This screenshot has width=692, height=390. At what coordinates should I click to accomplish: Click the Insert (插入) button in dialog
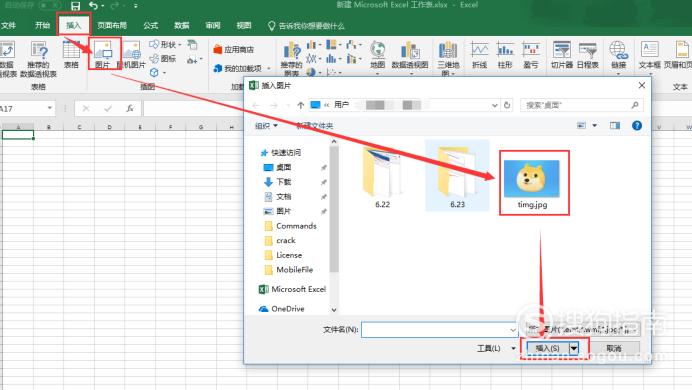coord(548,348)
